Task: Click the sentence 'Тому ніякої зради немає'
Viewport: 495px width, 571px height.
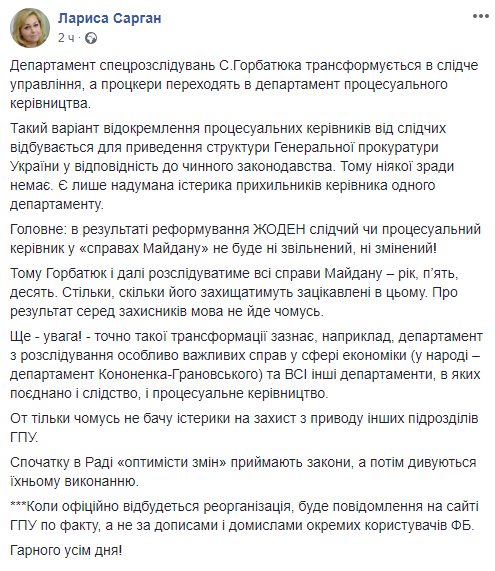Action: (232, 176)
